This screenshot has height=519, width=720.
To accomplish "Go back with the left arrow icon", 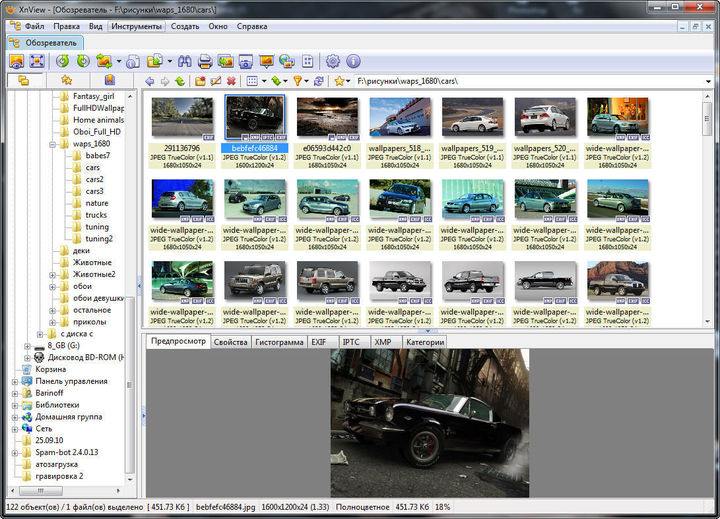I will click(149, 81).
